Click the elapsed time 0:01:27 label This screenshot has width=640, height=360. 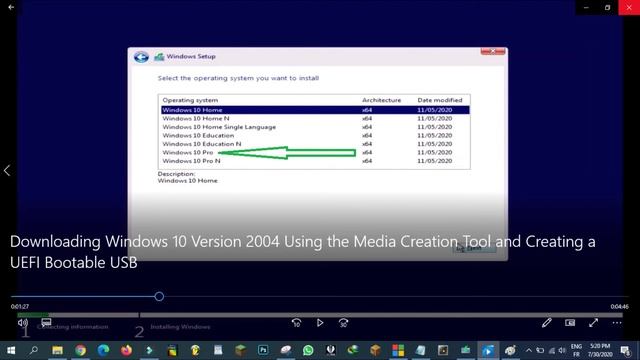click(x=20, y=306)
